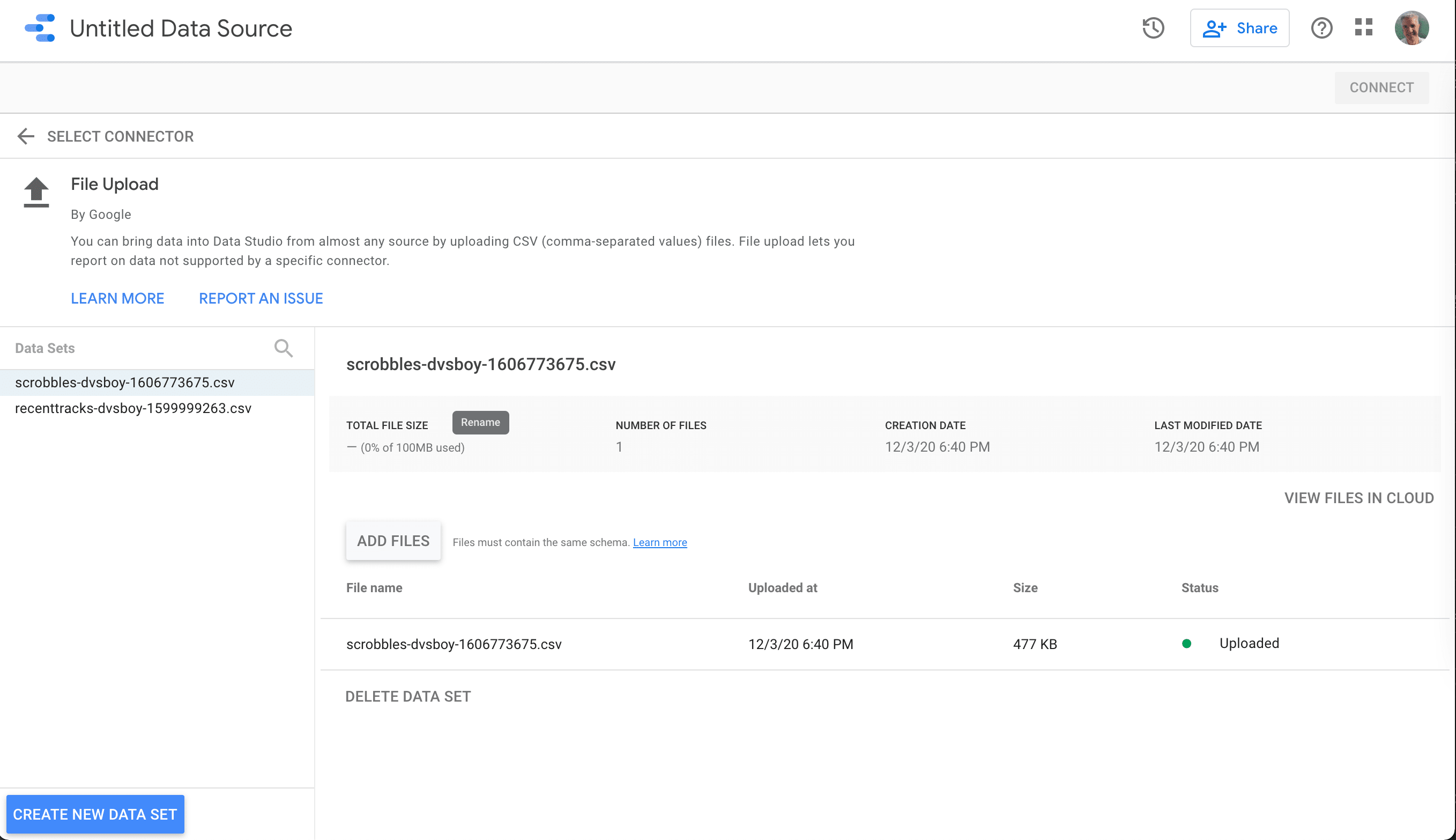The image size is (1456, 840).
Task: Click VIEW FILES IN CLOUD
Action: point(1358,498)
